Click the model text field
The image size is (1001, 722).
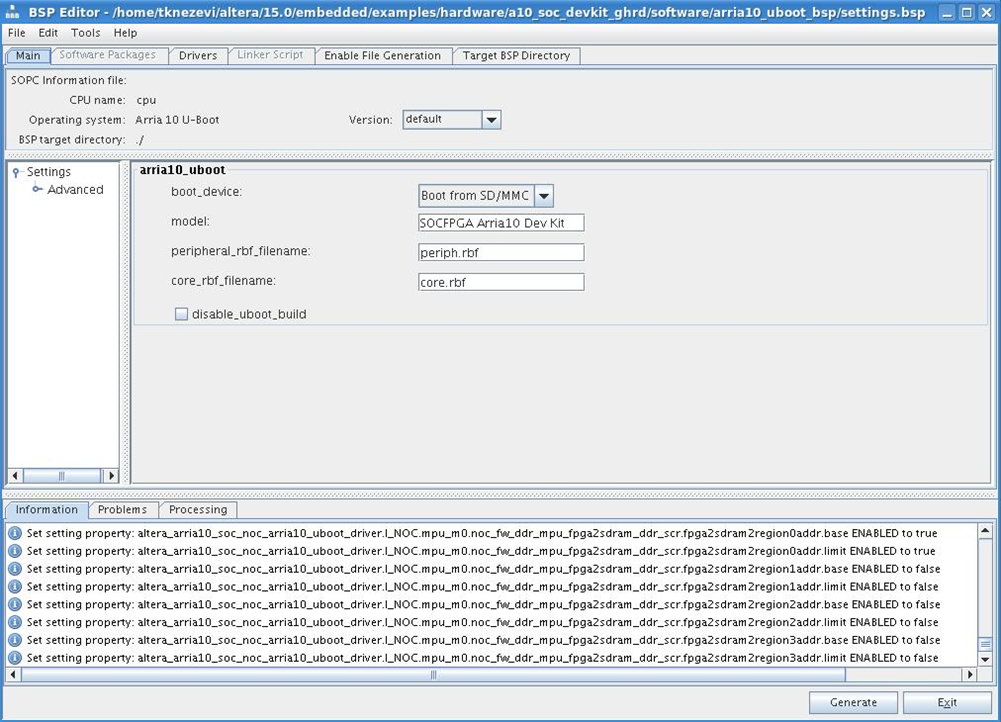click(501, 223)
